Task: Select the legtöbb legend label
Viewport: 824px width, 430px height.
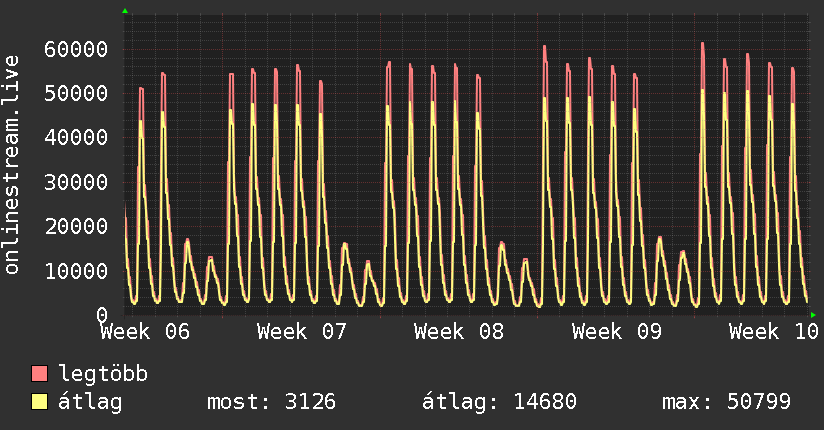Action: click(x=103, y=374)
